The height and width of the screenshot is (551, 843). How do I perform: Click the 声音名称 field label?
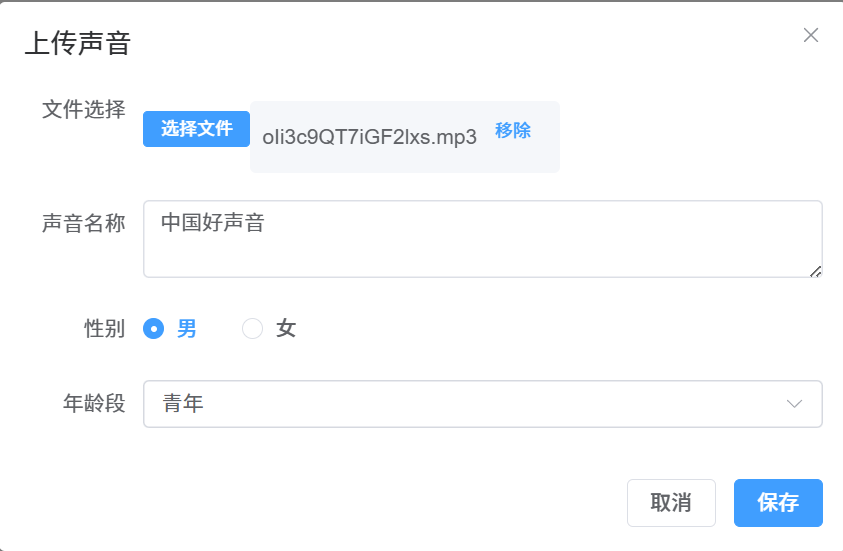[x=84, y=223]
